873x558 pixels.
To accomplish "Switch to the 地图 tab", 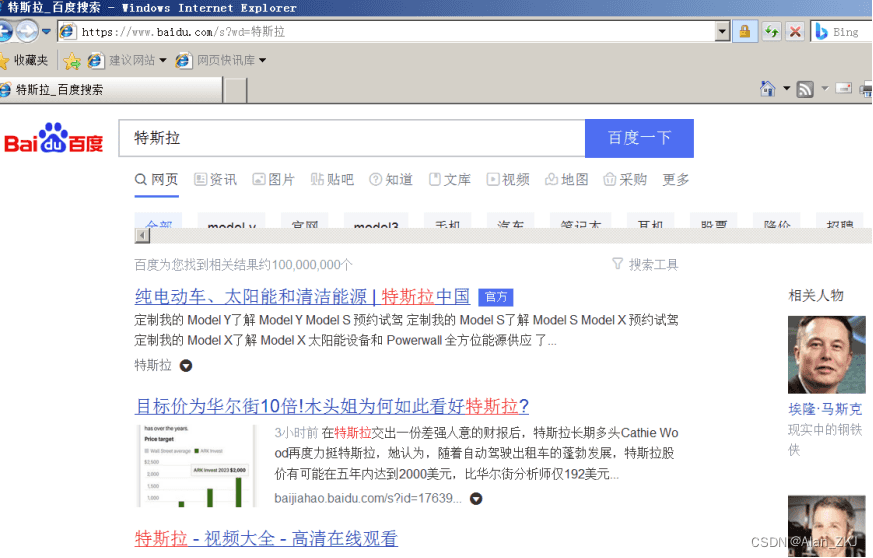I will (x=567, y=179).
